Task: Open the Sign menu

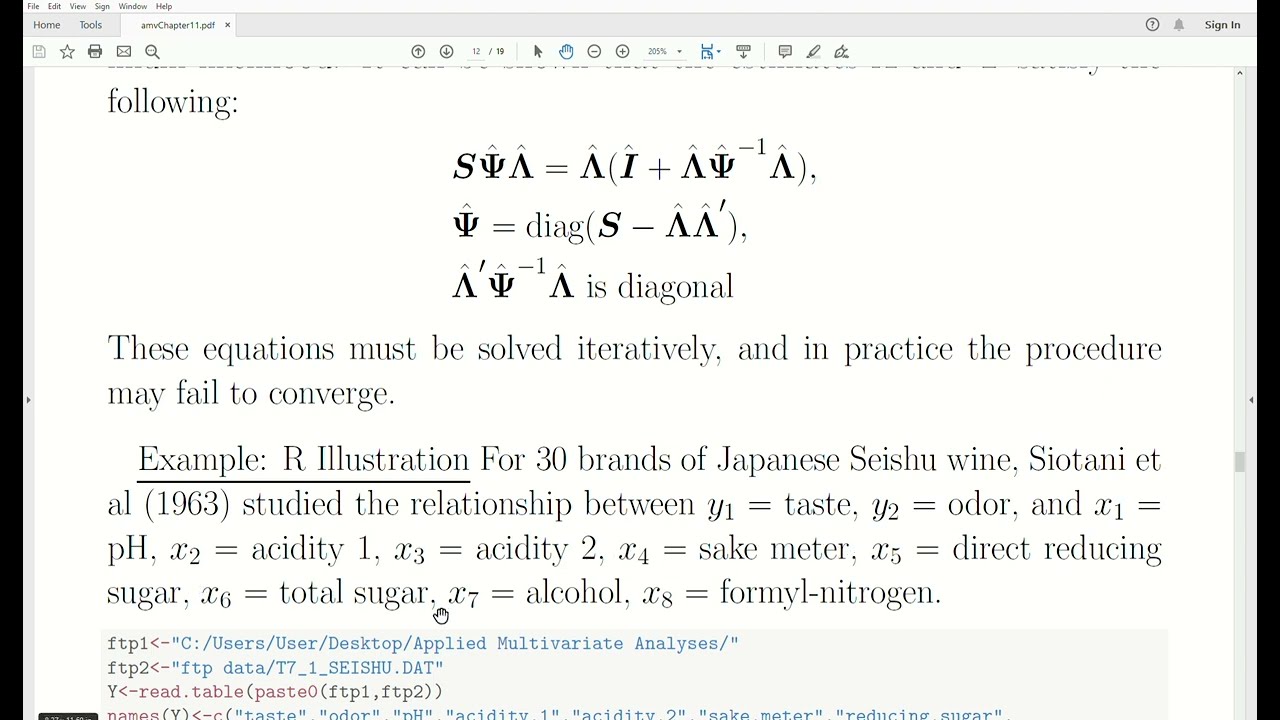Action: click(102, 6)
